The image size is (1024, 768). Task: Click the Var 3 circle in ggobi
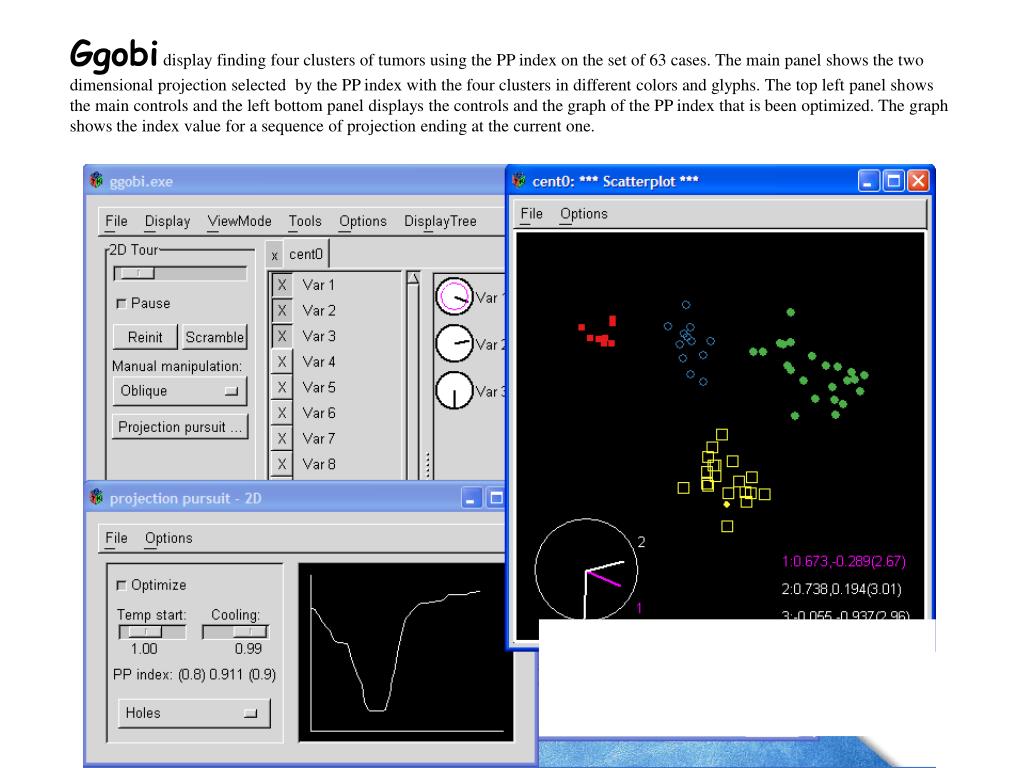(x=454, y=391)
